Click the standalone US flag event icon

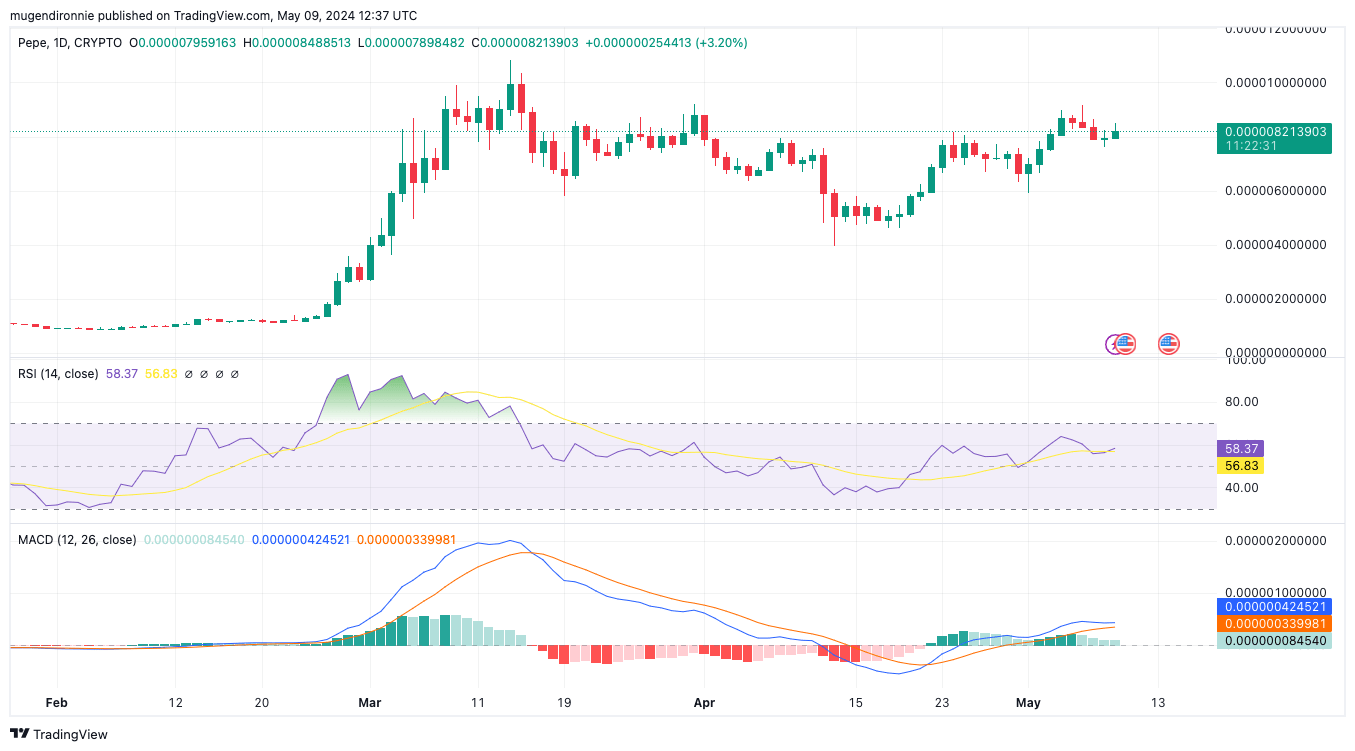[x=1169, y=344]
